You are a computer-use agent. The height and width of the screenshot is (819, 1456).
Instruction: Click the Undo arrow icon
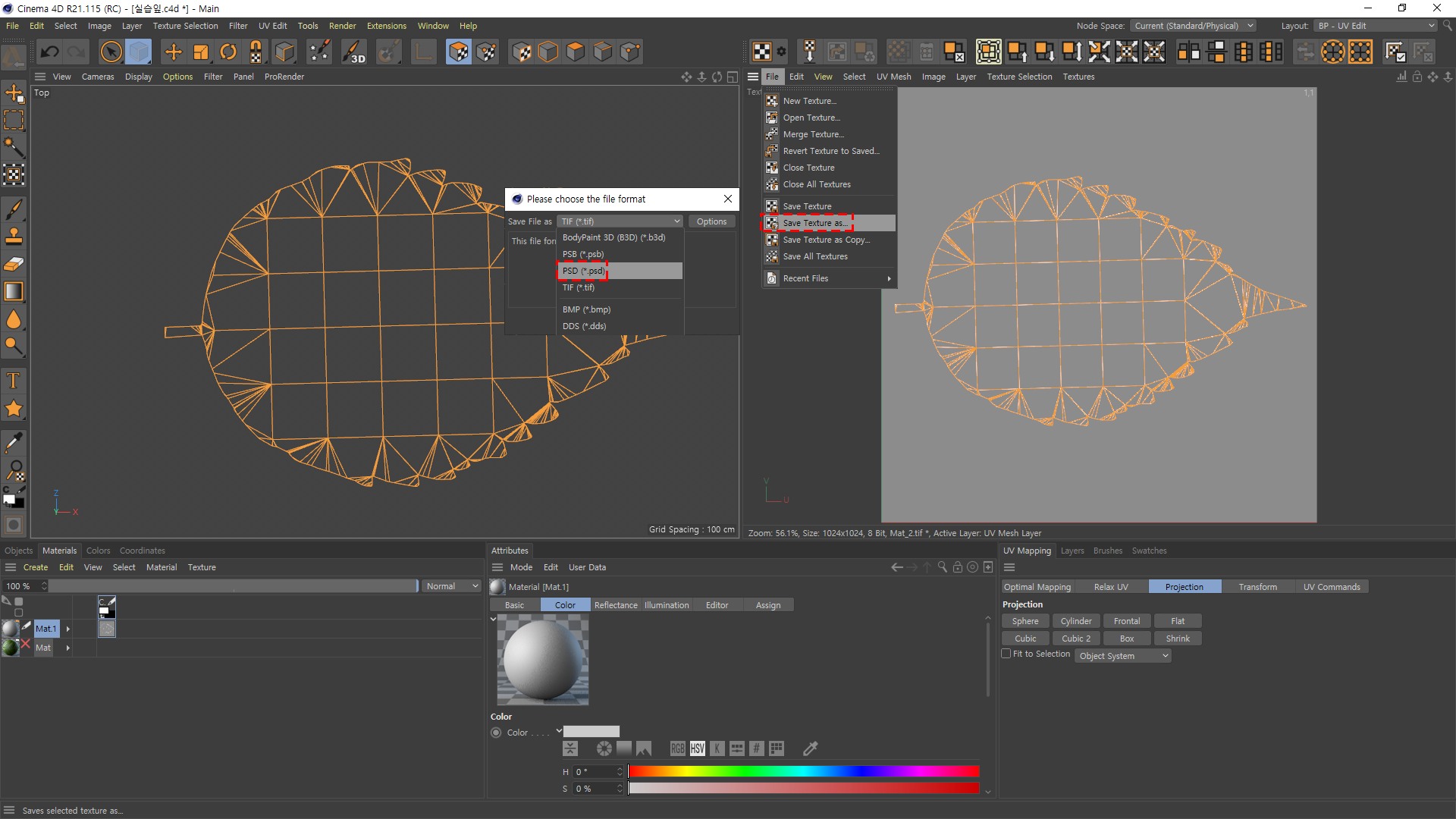[x=50, y=52]
